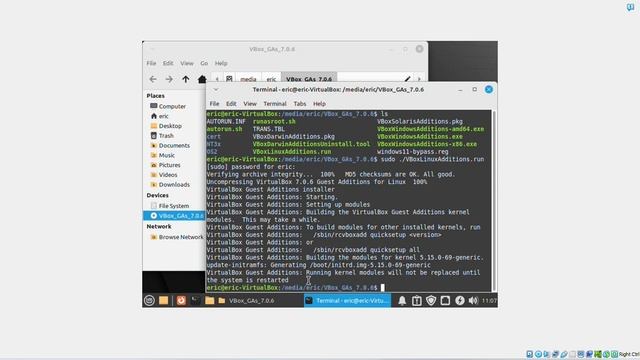
Task: Open the Linux Mint start menu
Action: coord(149,300)
